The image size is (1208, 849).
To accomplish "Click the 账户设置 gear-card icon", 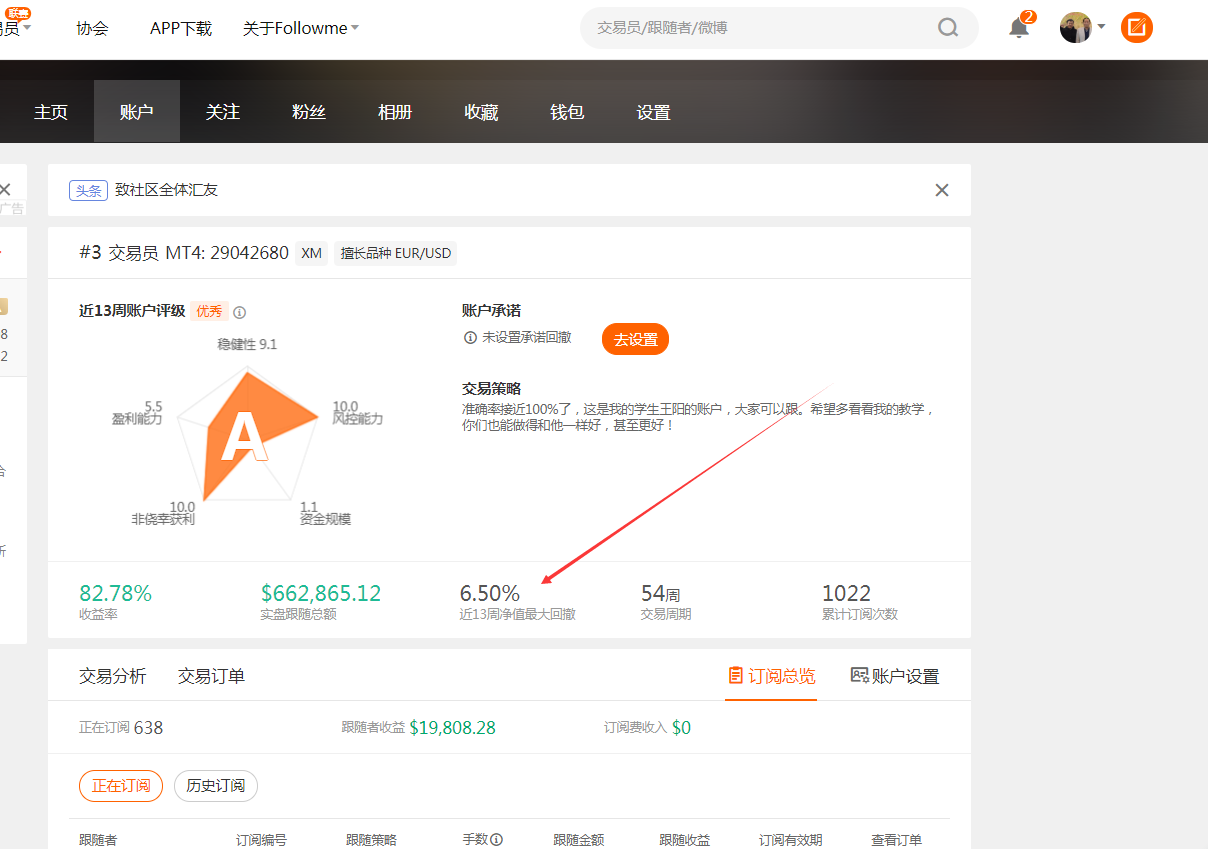I will (x=860, y=675).
